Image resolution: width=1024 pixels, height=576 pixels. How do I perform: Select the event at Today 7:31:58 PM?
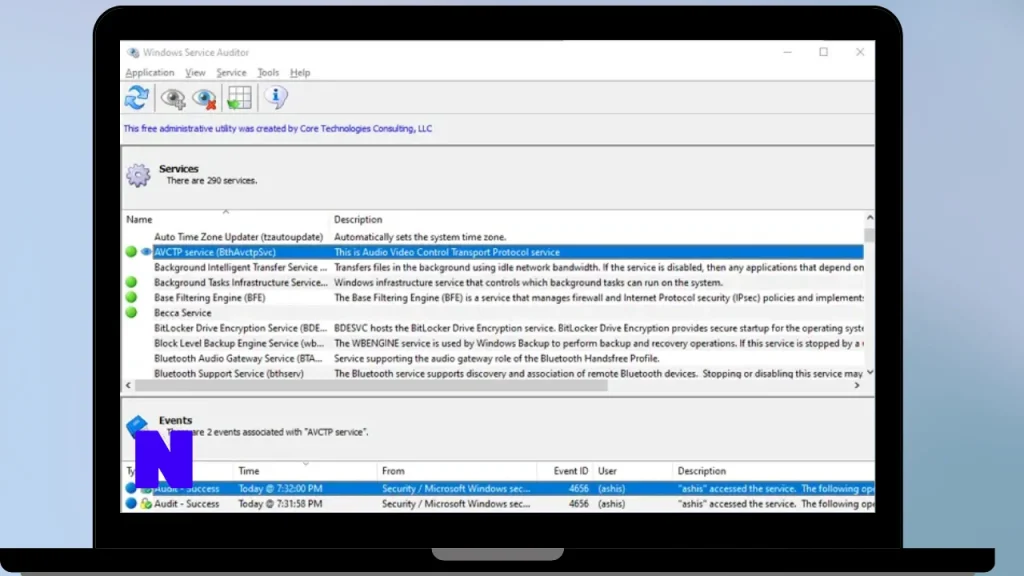(x=498, y=504)
